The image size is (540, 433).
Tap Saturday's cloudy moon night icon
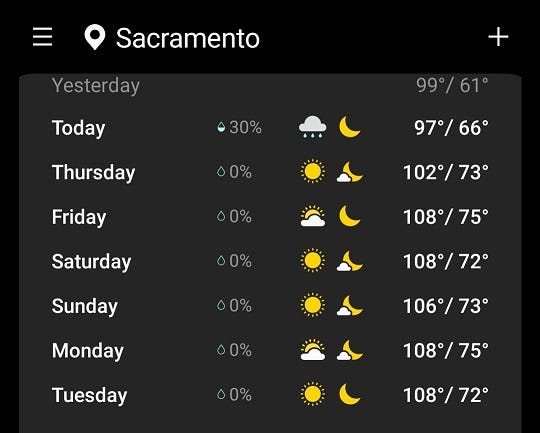pyautogui.click(x=349, y=261)
